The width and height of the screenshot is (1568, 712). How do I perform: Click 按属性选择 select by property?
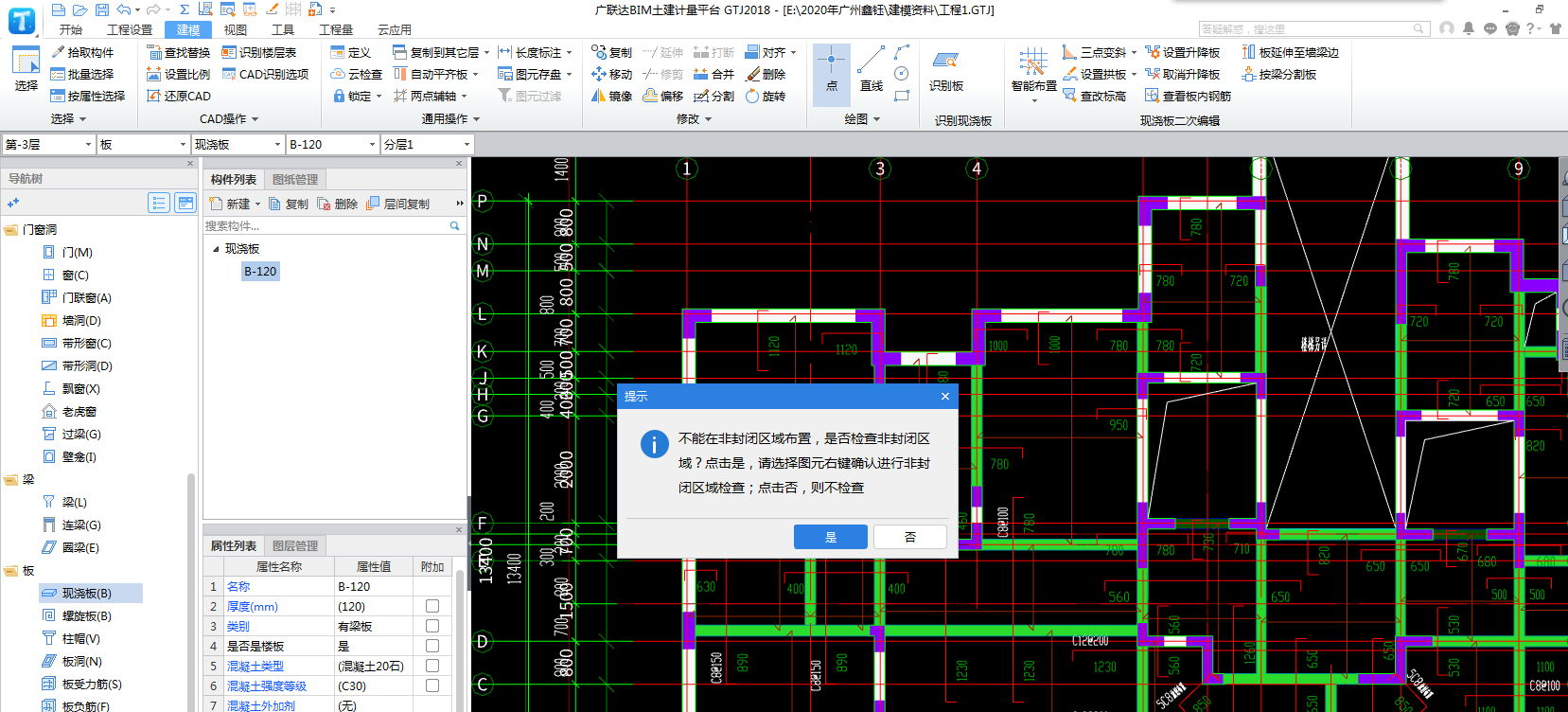[88, 96]
